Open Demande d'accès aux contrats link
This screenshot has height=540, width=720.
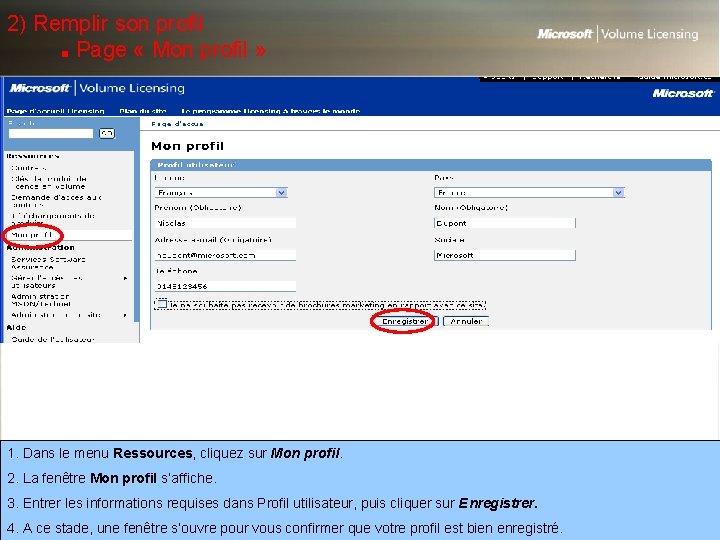(x=56, y=201)
